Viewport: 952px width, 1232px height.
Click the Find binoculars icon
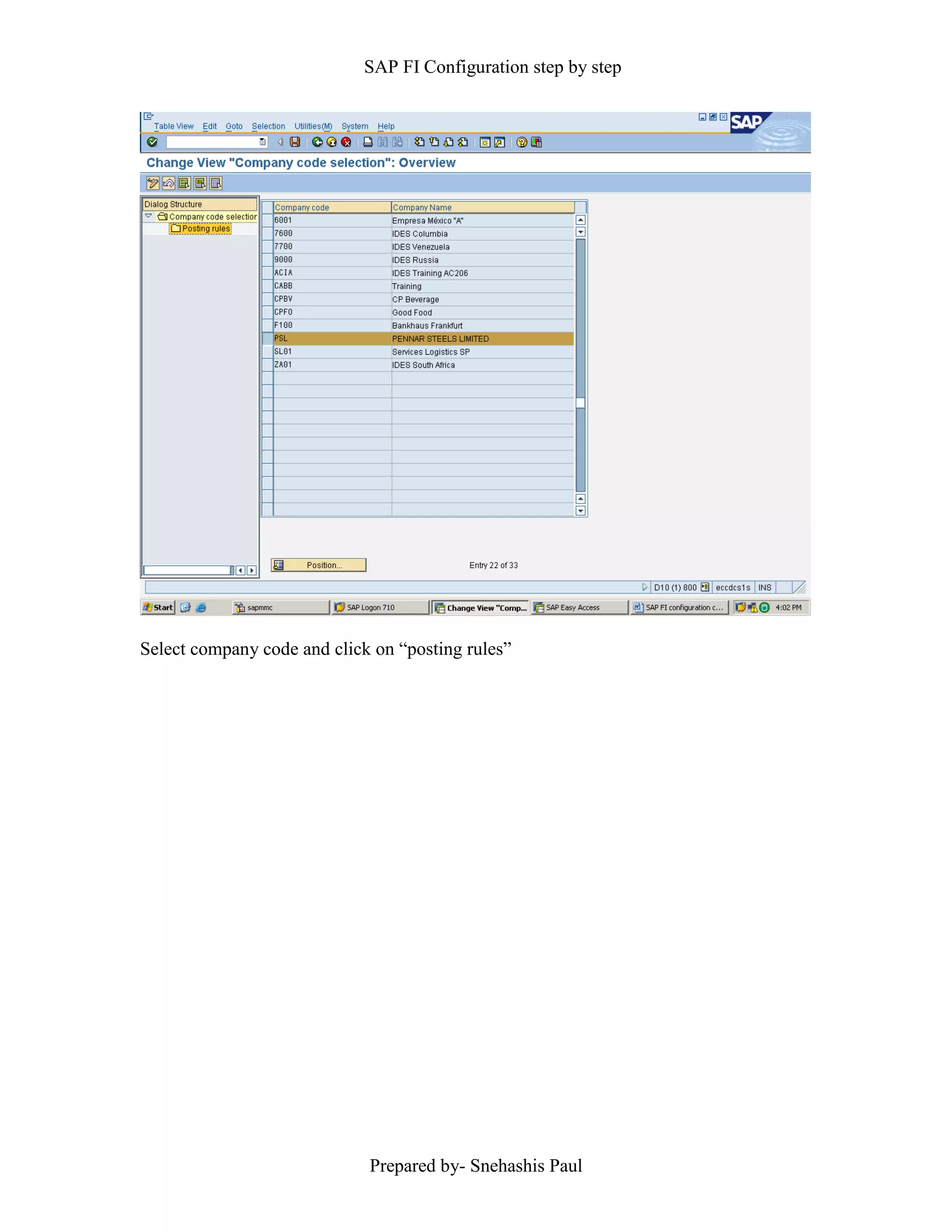383,142
